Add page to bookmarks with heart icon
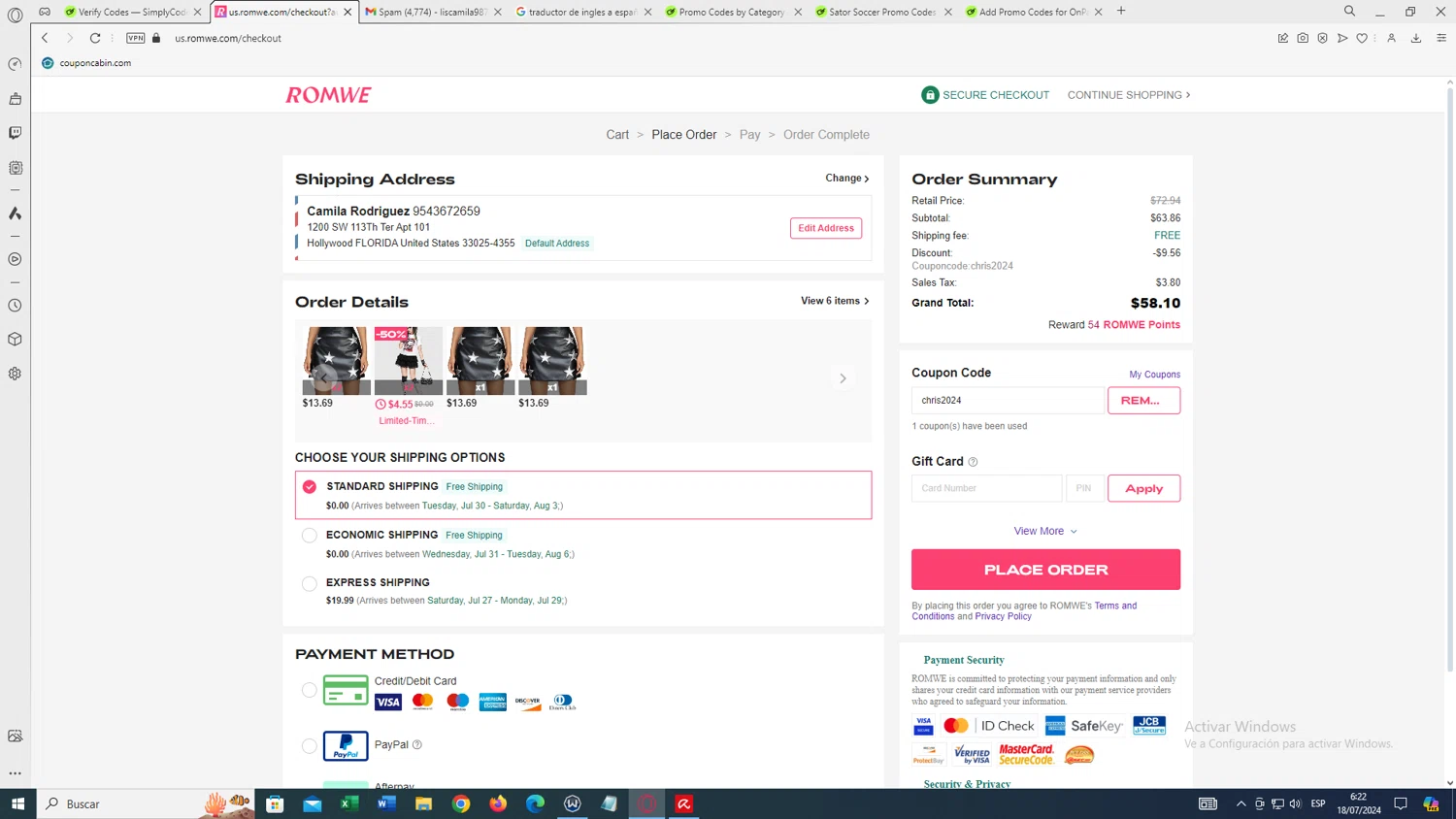 [1362, 38]
